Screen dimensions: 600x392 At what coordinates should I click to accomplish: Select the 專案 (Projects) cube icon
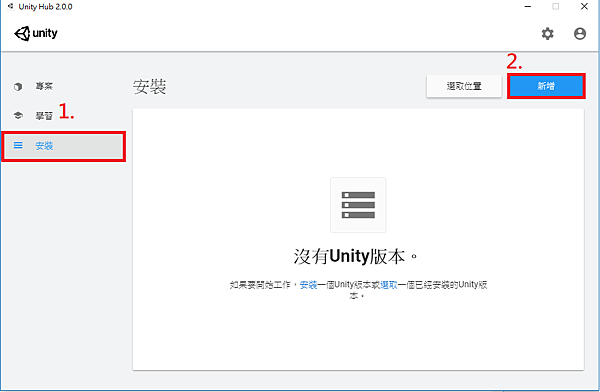[x=18, y=87]
